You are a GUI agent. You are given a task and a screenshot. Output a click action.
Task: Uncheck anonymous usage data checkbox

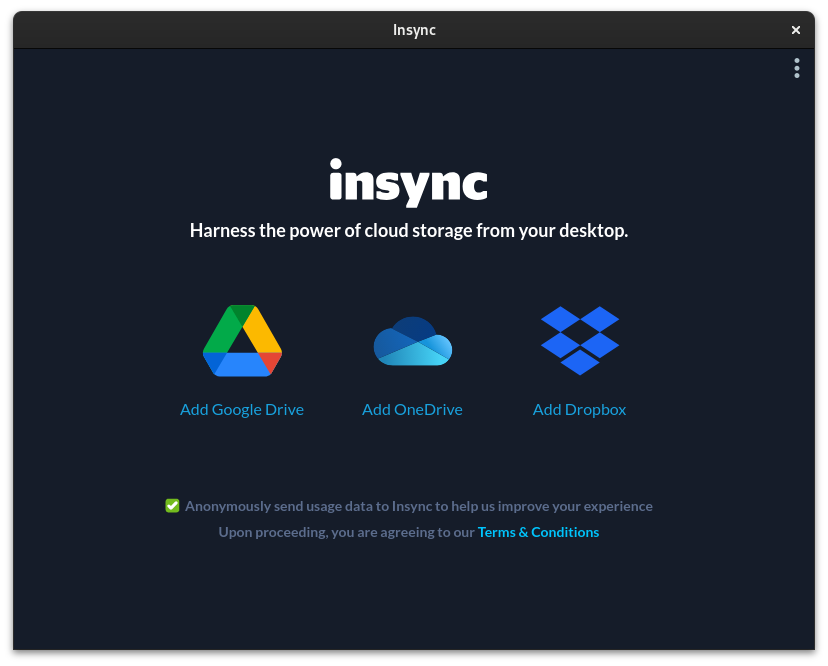tap(172, 506)
